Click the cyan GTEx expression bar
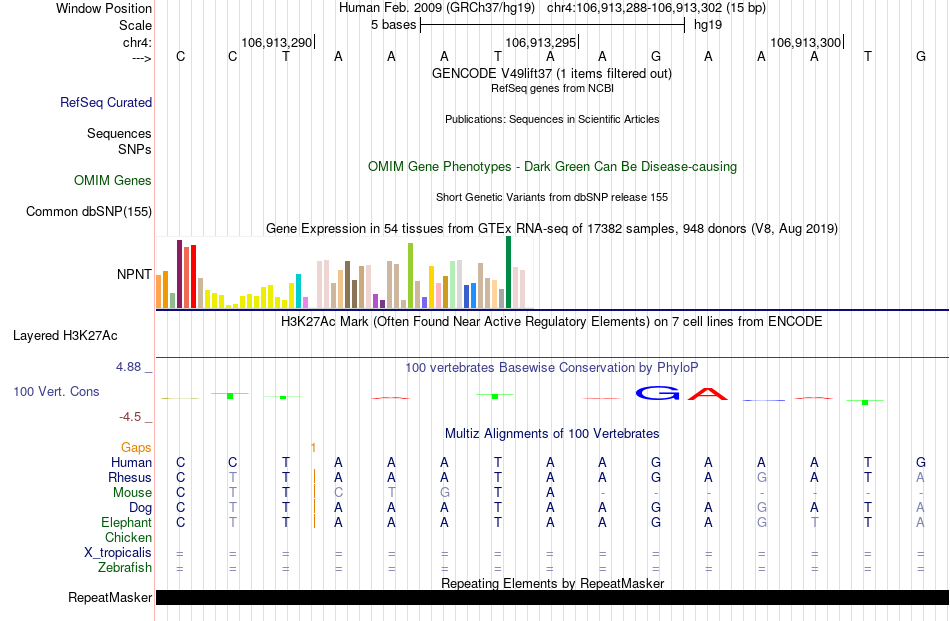Screen dimensions: 950x621 [298, 291]
